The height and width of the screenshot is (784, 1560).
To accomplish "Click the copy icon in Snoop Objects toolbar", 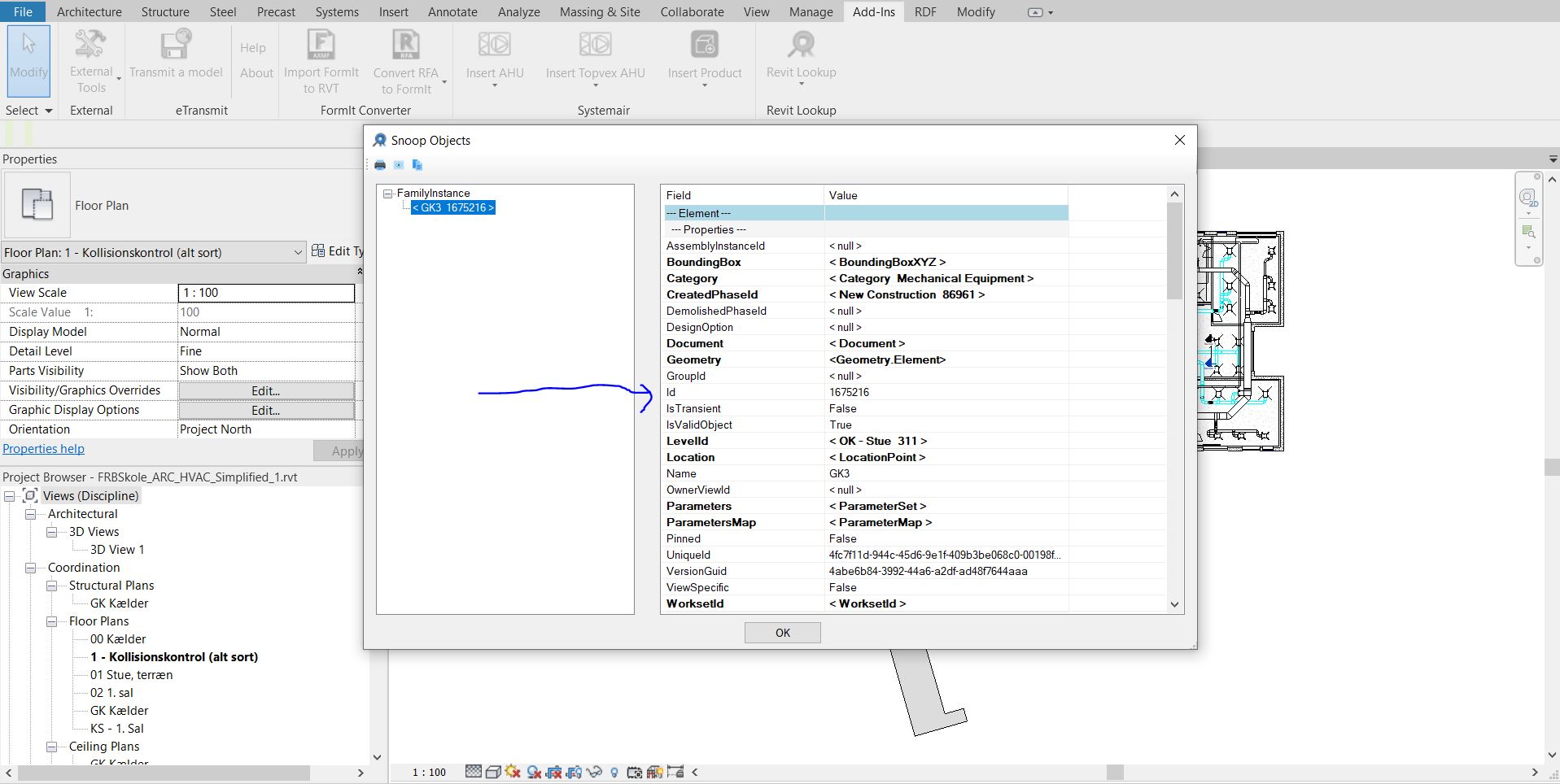I will 417,165.
